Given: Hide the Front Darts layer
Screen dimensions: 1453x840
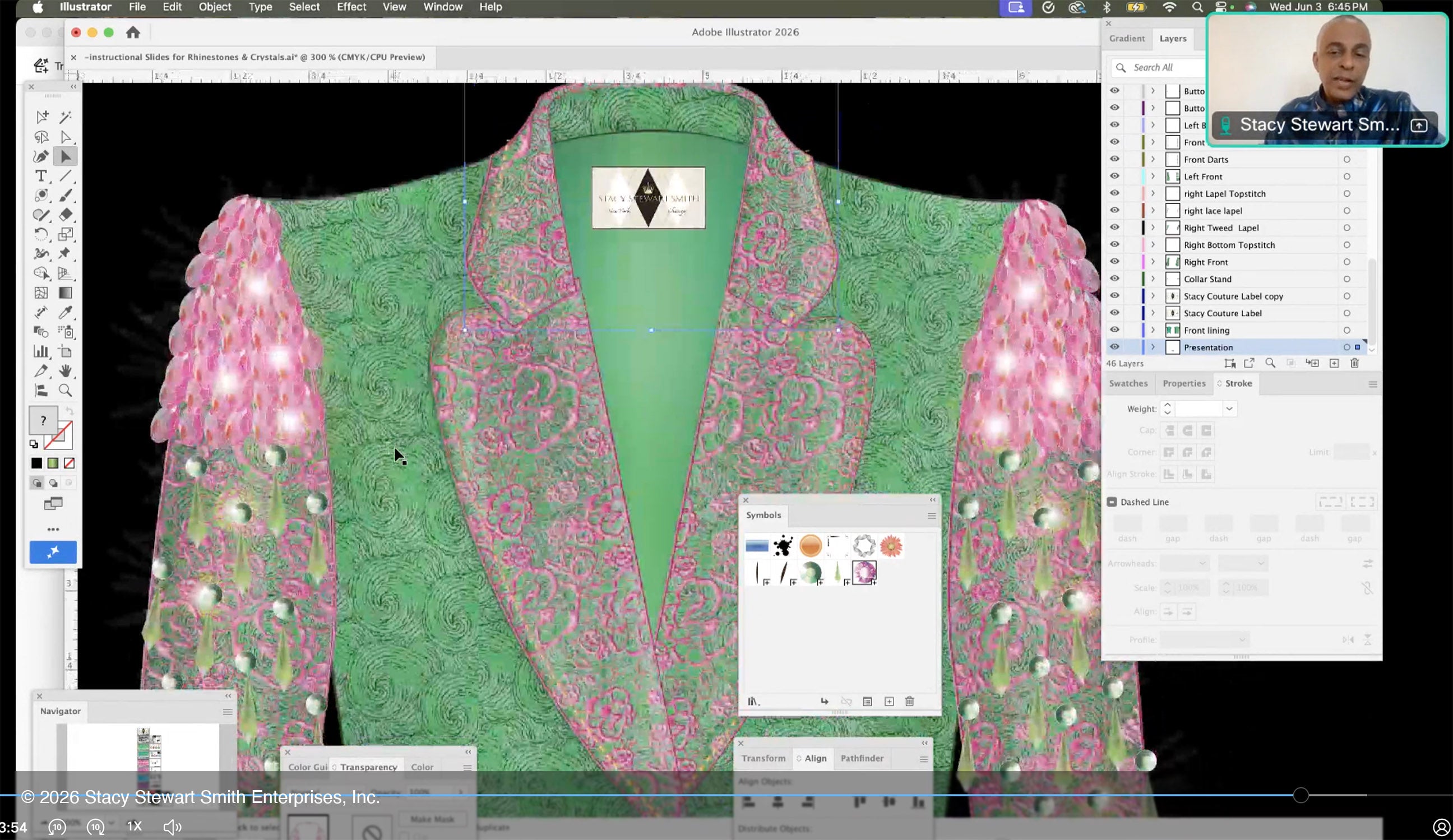Looking at the screenshot, I should point(1114,159).
